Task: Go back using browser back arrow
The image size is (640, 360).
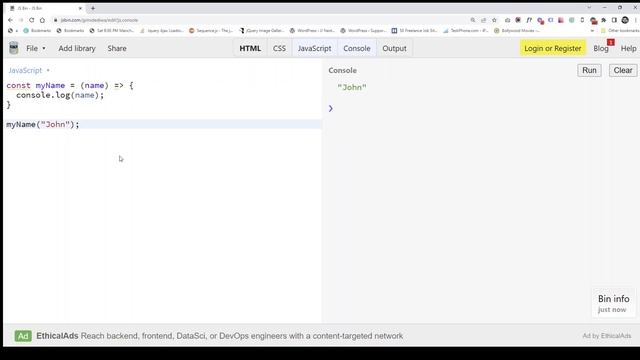Action: [x=10, y=20]
